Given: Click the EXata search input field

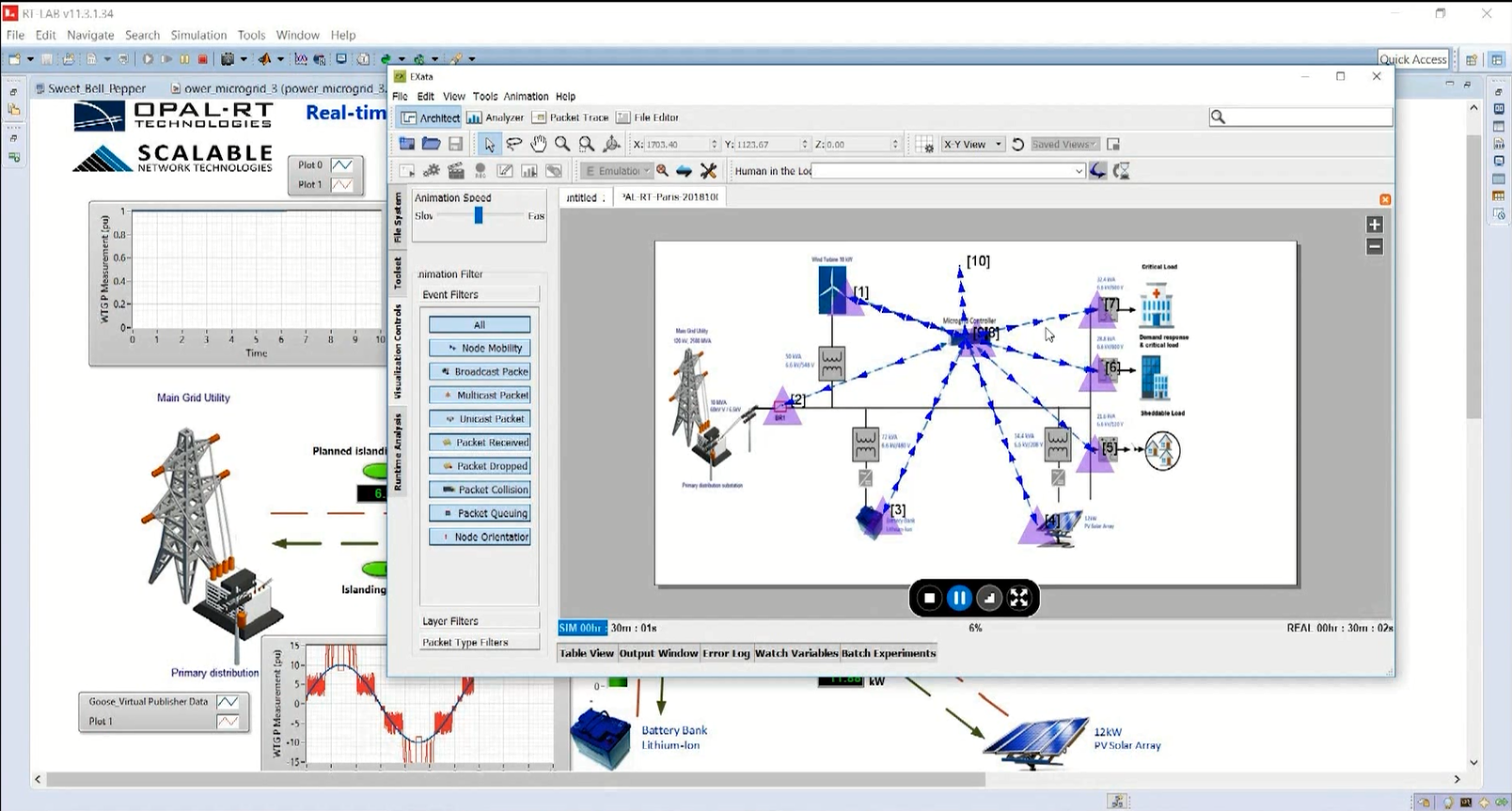Looking at the screenshot, I should coord(1300,117).
